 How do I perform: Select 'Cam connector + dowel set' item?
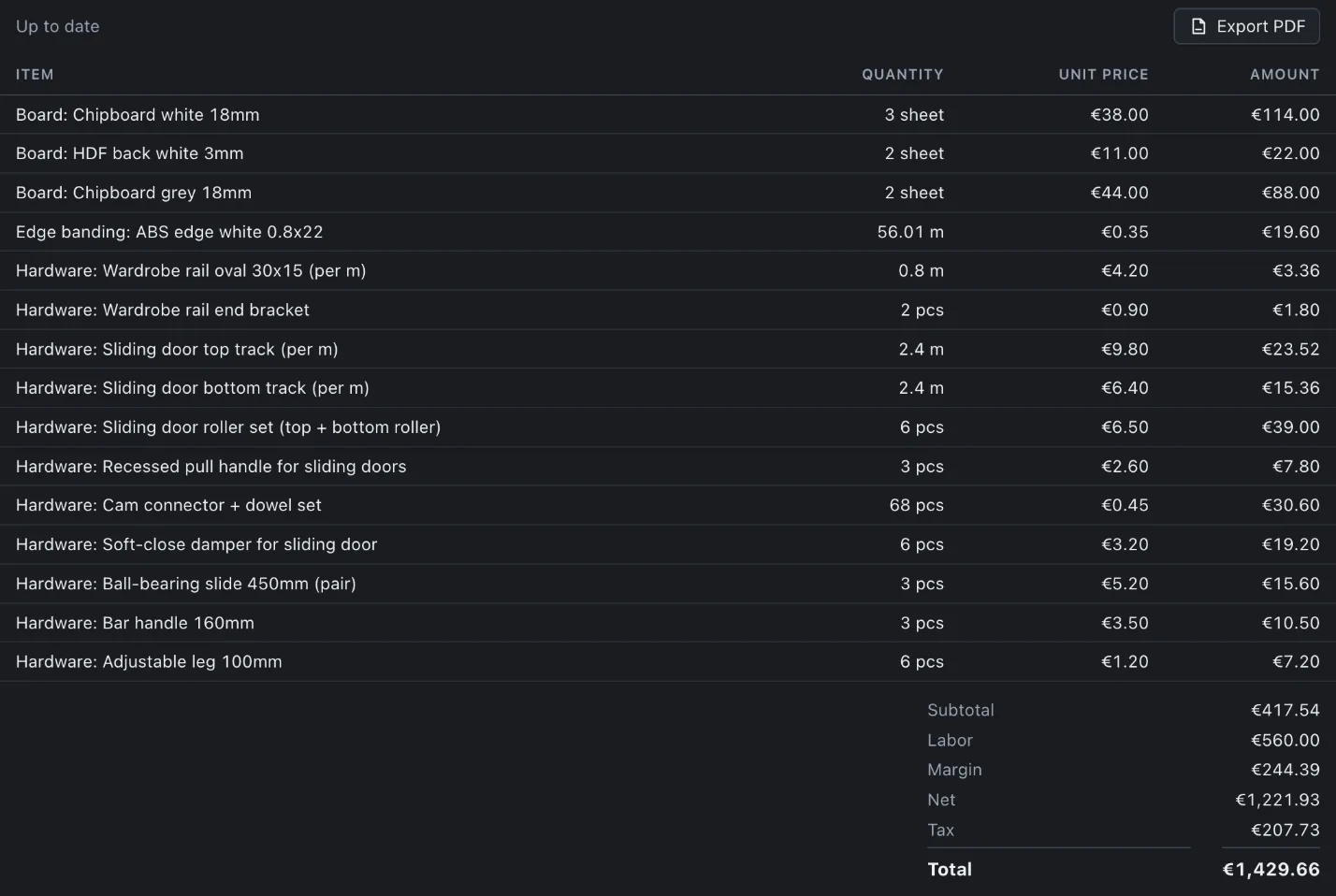tap(168, 505)
